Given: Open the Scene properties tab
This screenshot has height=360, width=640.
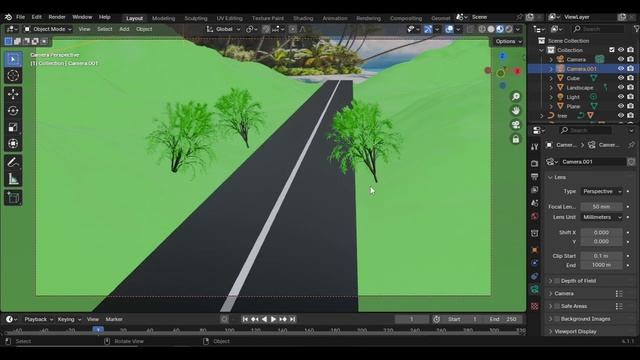Looking at the screenshot, I should tap(535, 203).
